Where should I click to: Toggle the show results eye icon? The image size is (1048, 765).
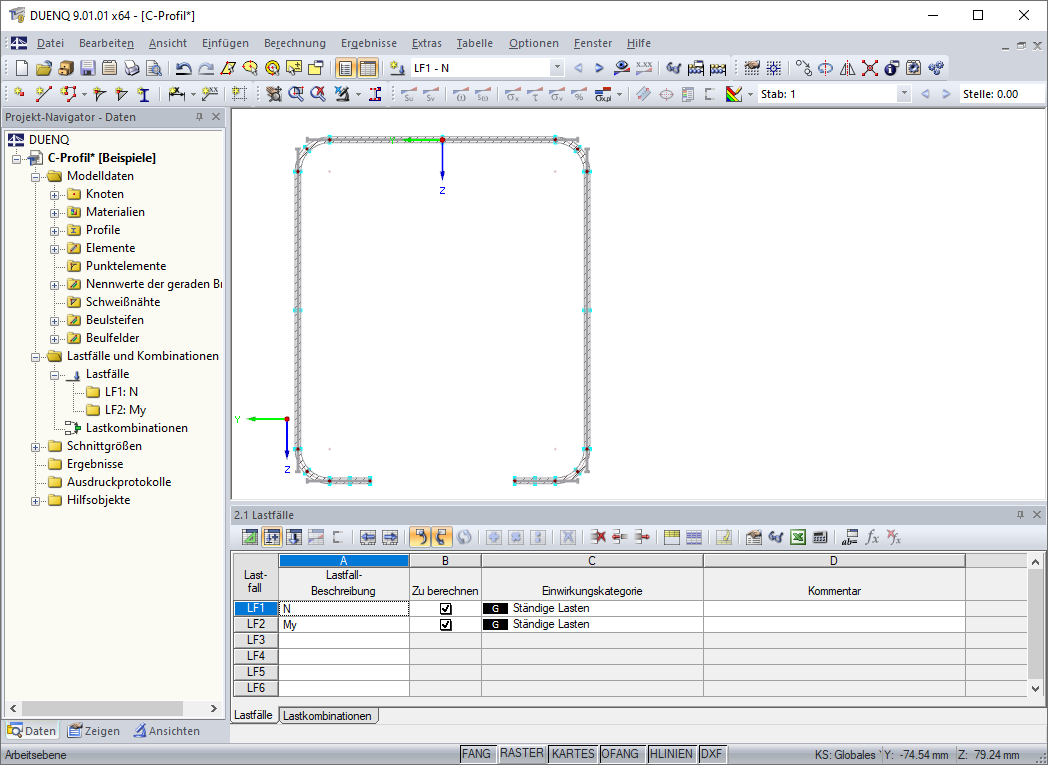pyautogui.click(x=622, y=68)
